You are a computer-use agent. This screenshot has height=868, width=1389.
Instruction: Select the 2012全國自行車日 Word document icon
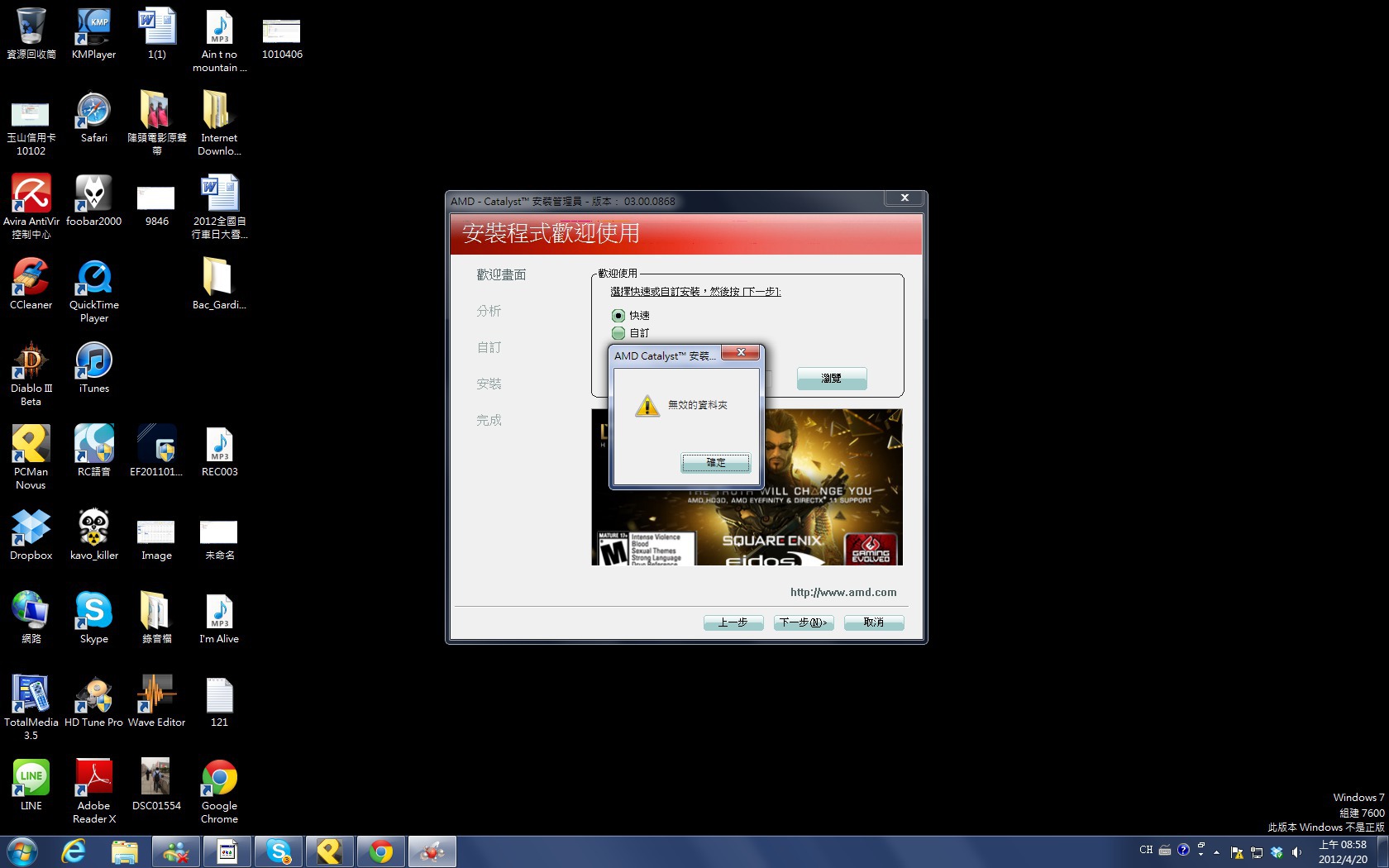[x=220, y=207]
